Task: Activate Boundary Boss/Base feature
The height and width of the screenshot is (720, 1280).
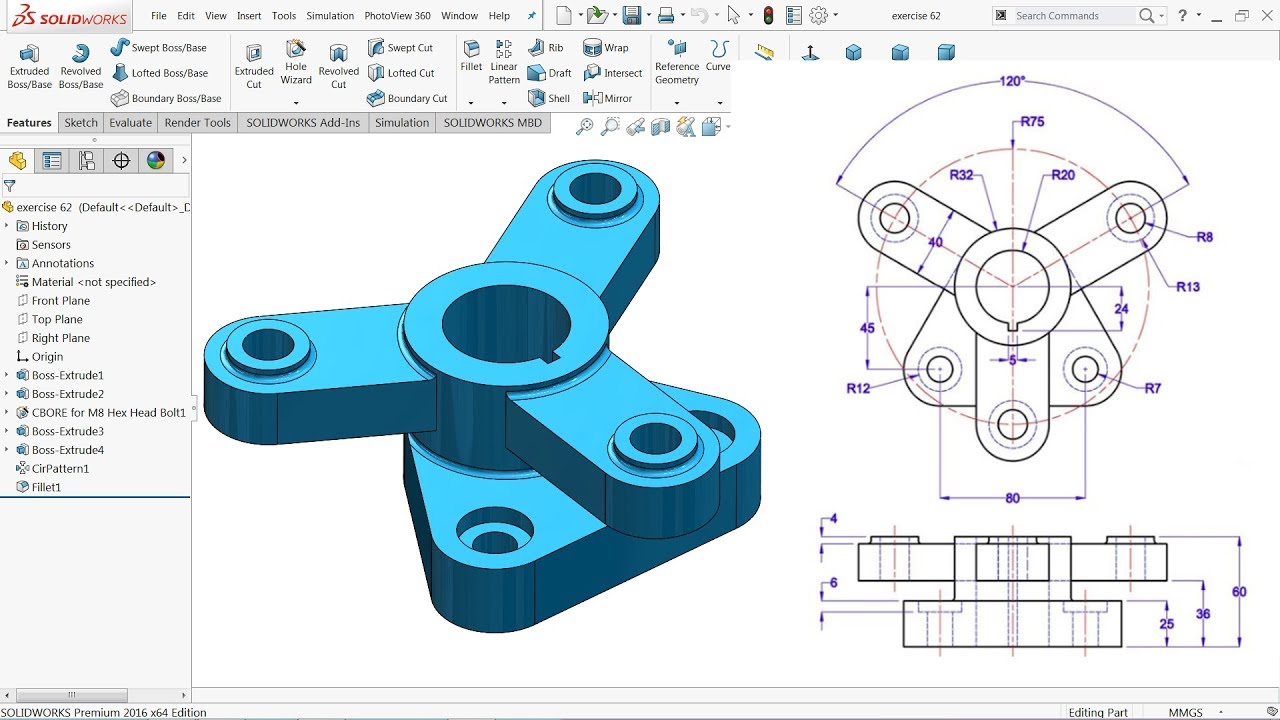Action: tap(166, 98)
